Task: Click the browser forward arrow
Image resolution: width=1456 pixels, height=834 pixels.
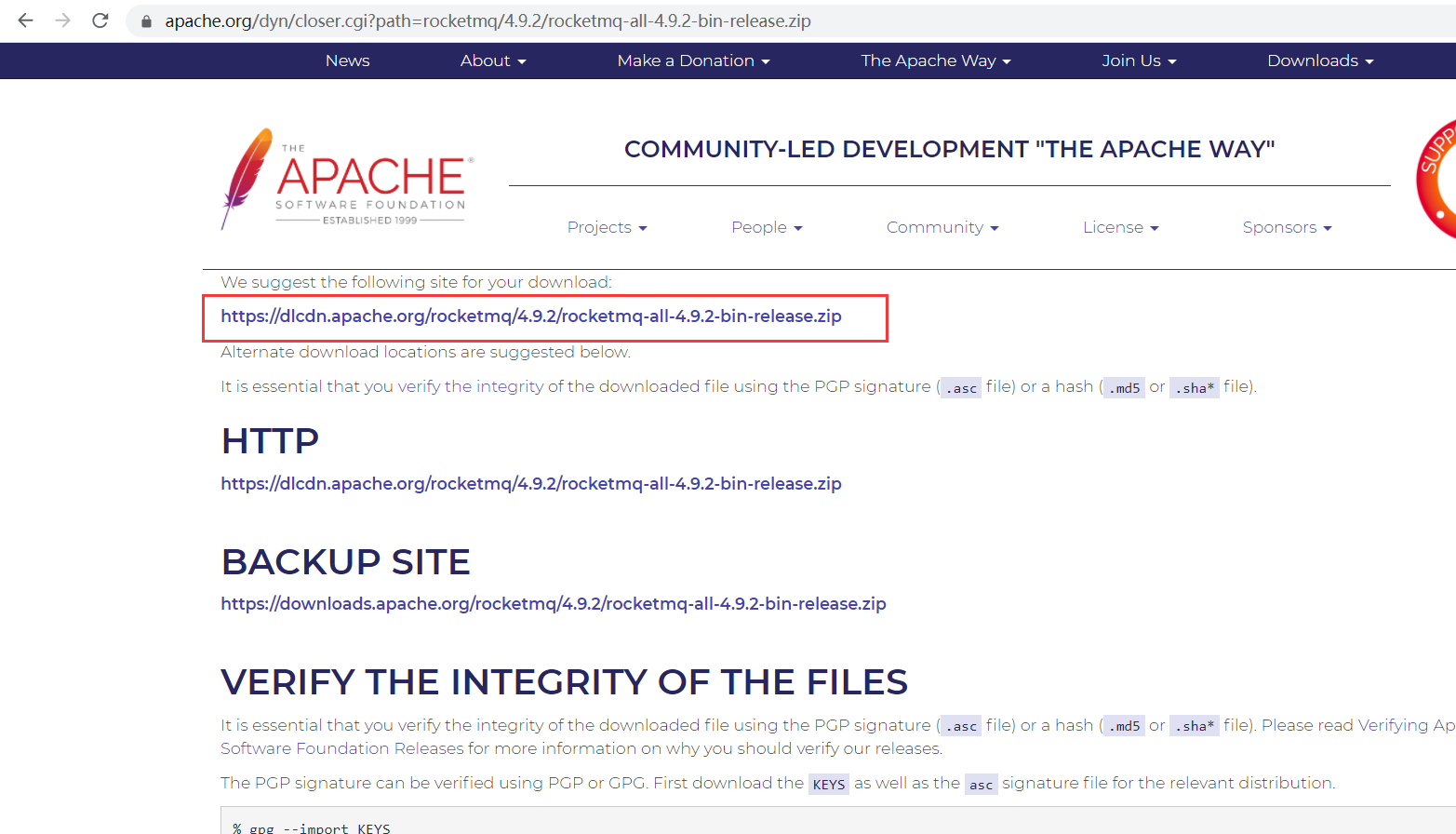Action: tap(62, 20)
